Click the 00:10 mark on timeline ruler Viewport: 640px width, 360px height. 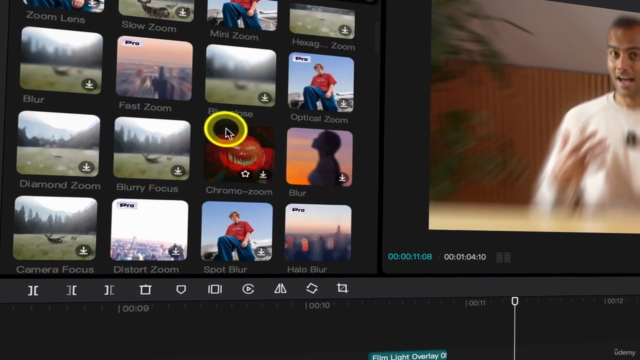[318, 305]
